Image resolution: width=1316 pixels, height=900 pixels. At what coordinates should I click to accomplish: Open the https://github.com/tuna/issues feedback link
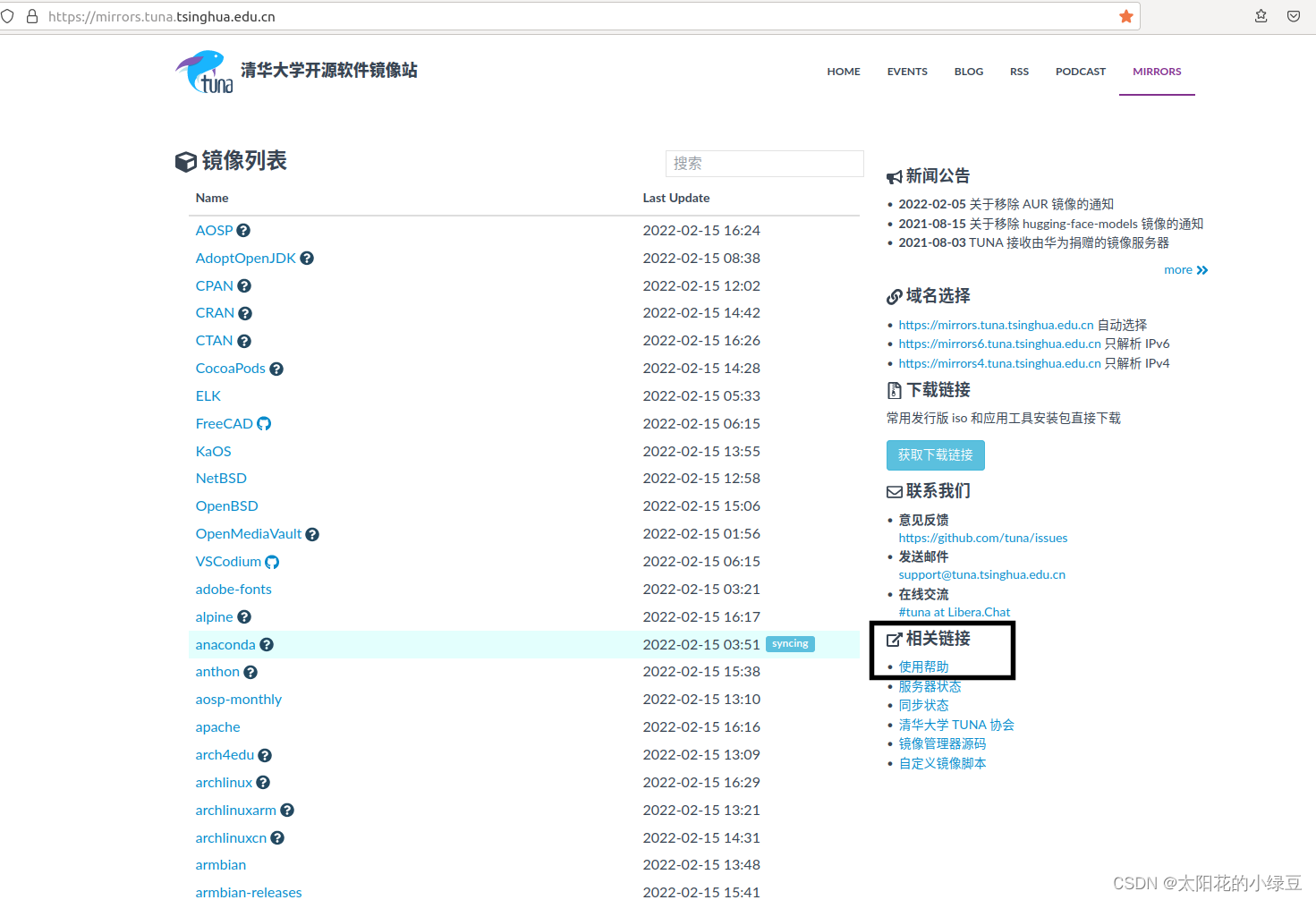click(982, 538)
